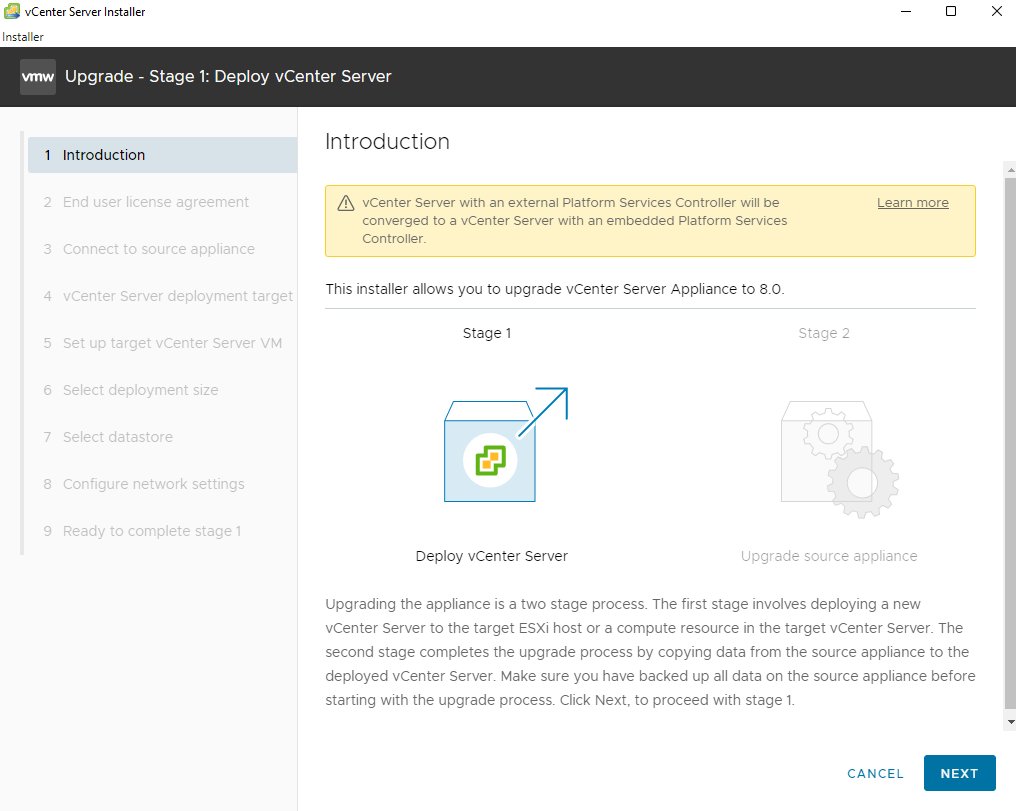
Task: Open the Learn more link
Action: [x=912, y=203]
